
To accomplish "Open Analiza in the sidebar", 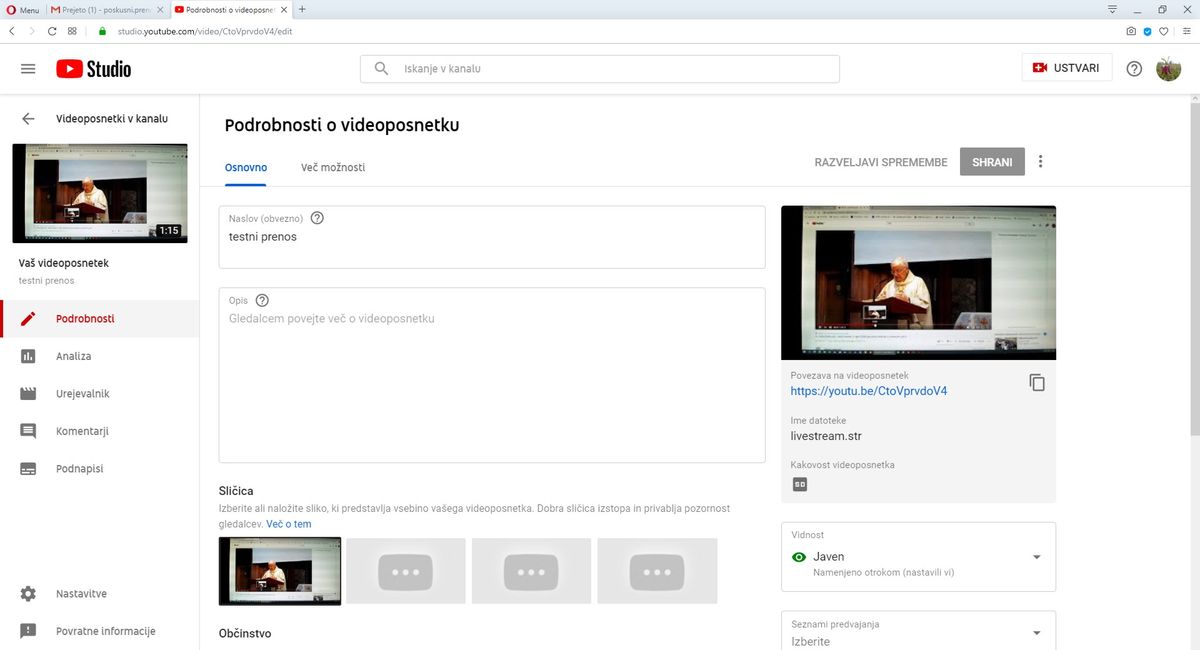I will (74, 356).
